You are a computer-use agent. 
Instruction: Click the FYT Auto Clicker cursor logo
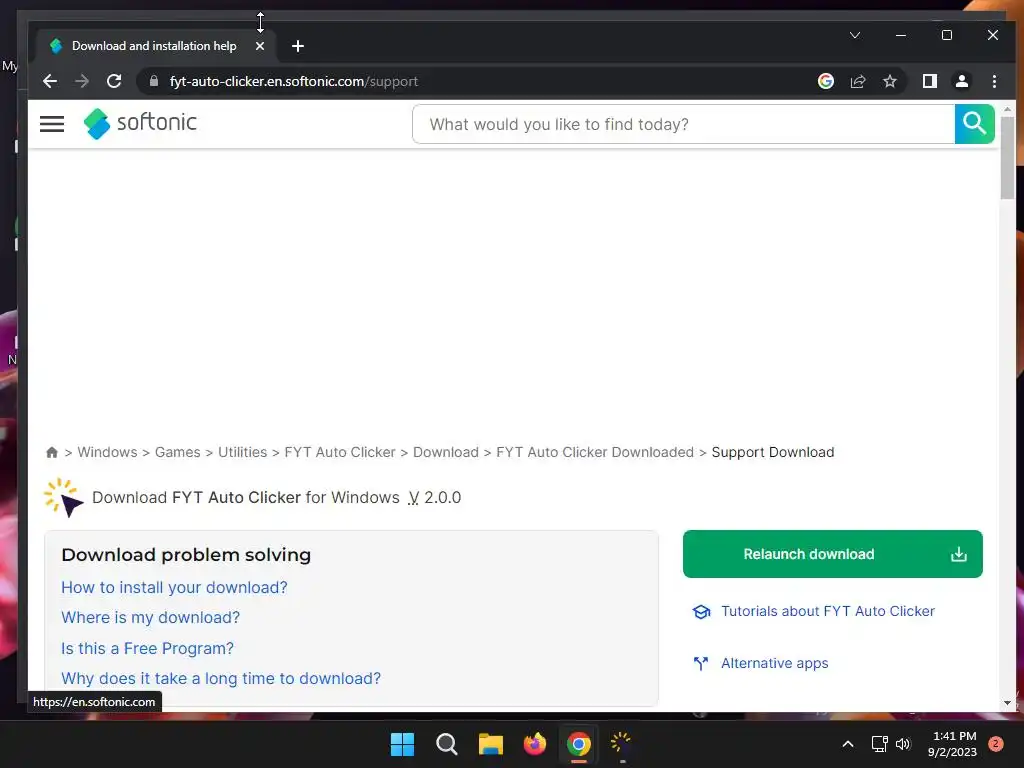(x=64, y=498)
